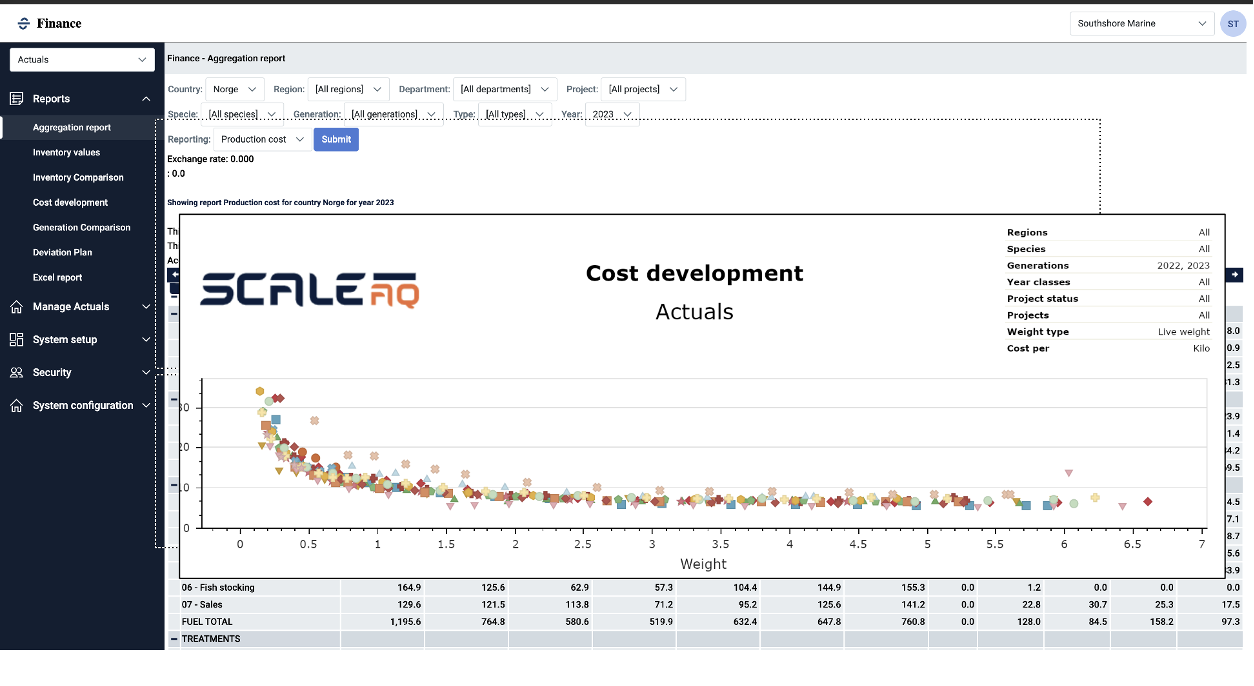Click the right arrow table scroll button
Image resolution: width=1254 pixels, height=686 pixels.
pos(1236,275)
